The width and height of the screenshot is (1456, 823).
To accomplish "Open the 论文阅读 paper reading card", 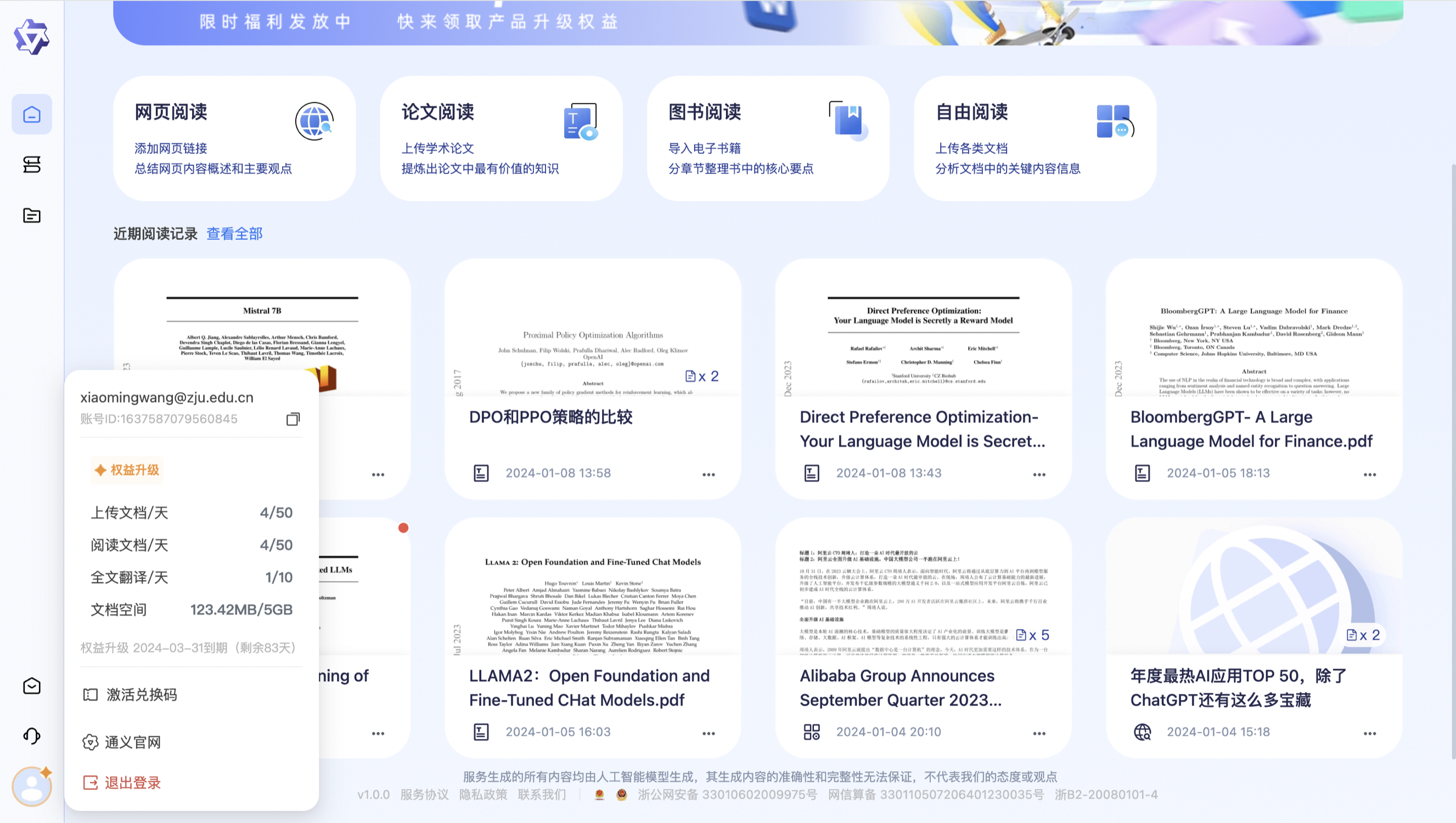I will pos(501,138).
